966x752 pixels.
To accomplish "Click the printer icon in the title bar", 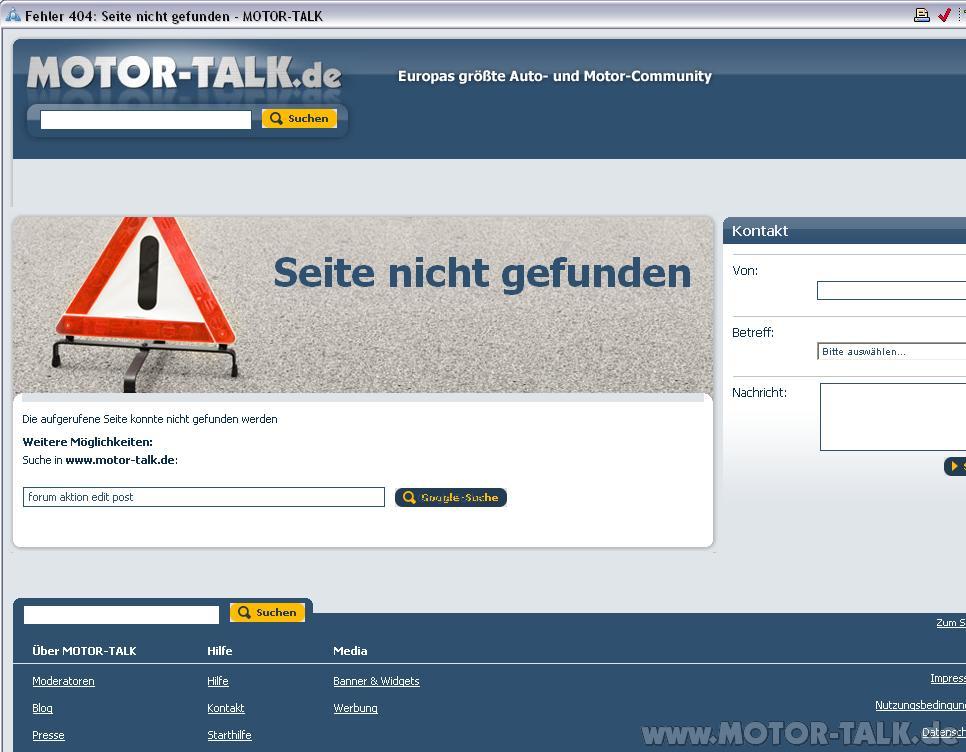I will tap(922, 15).
